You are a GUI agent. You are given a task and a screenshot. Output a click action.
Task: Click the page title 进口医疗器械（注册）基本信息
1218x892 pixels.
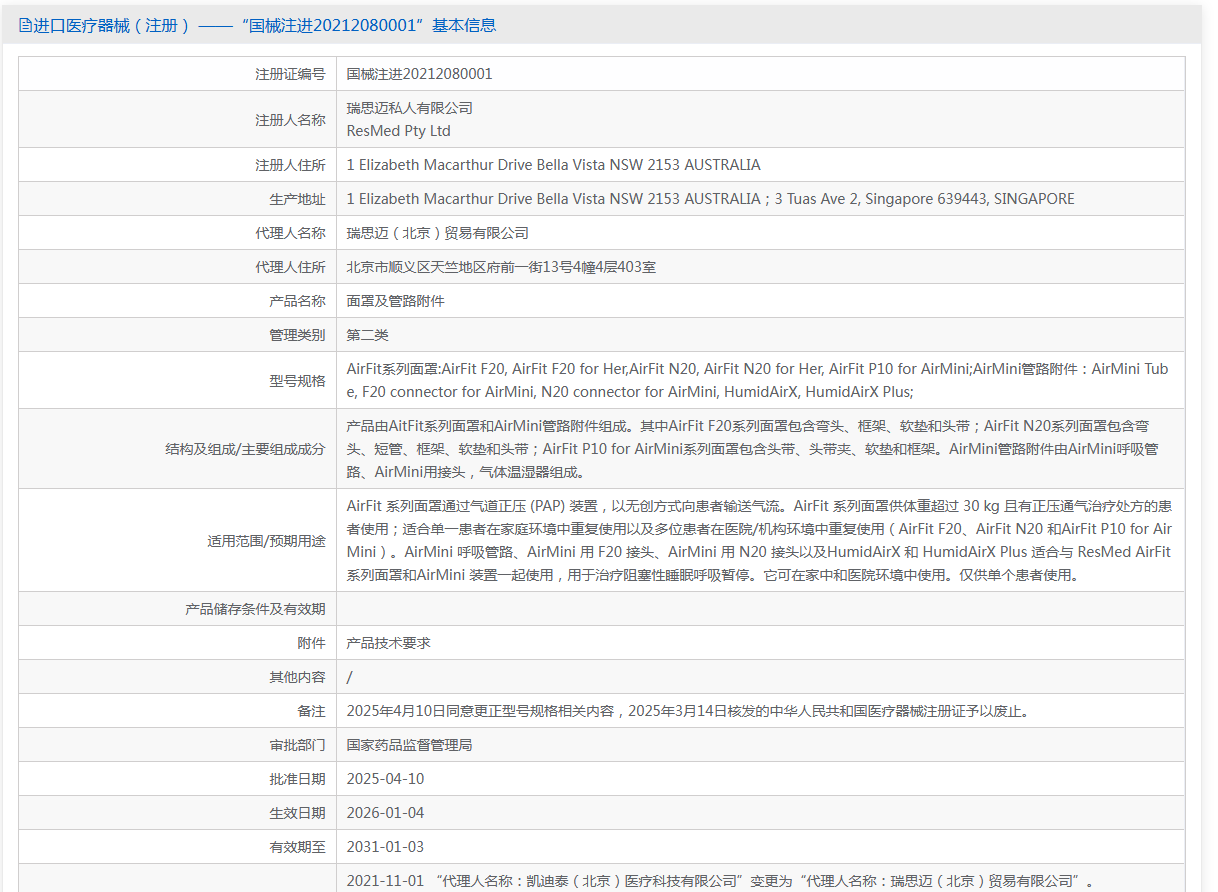[265, 26]
